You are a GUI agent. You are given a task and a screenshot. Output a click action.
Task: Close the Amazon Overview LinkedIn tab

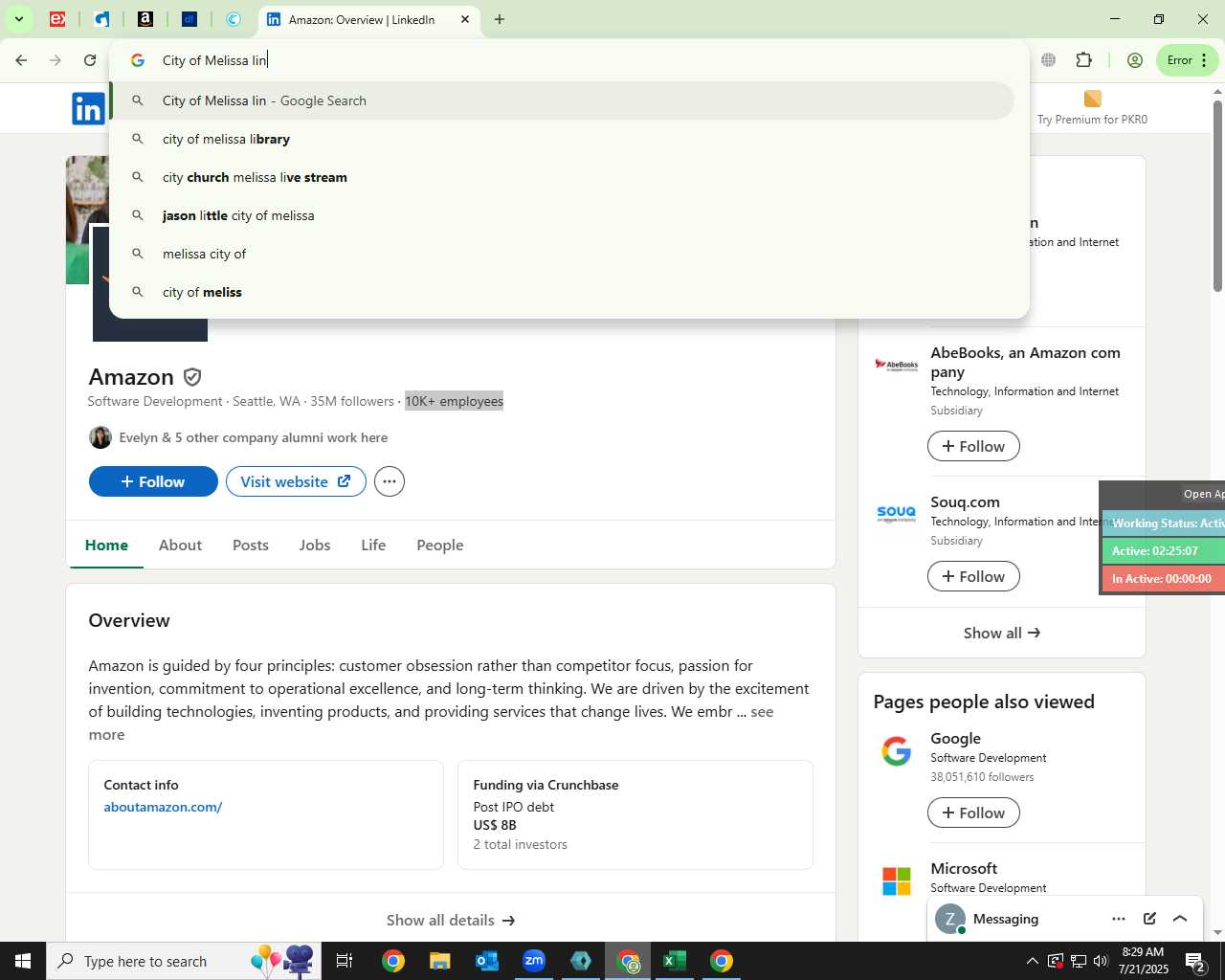(465, 19)
